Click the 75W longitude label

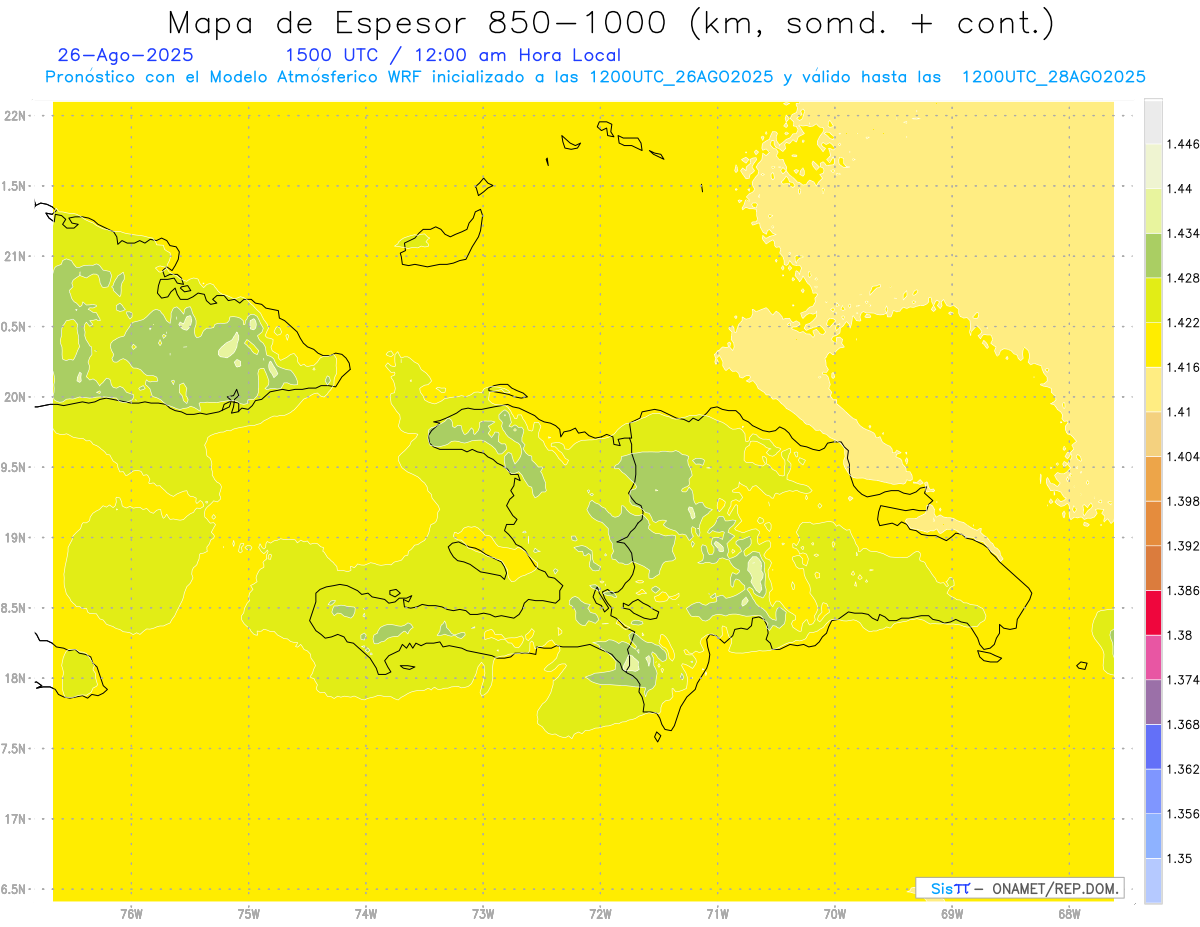click(248, 914)
